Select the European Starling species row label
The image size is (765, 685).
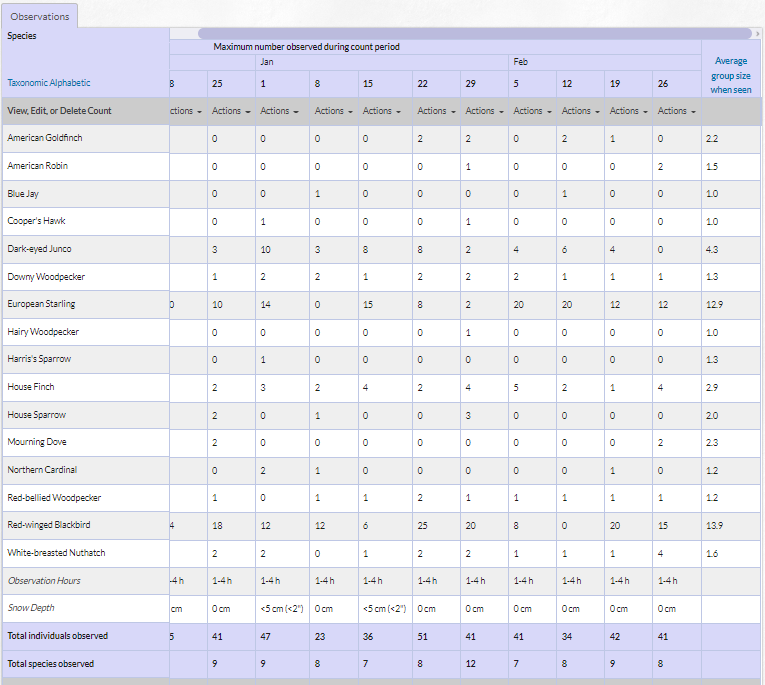[41, 304]
